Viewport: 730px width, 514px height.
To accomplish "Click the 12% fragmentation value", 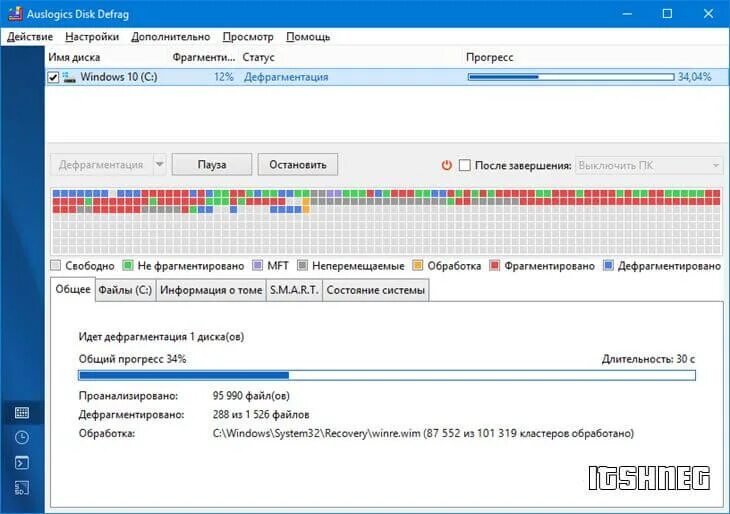I will coord(223,77).
